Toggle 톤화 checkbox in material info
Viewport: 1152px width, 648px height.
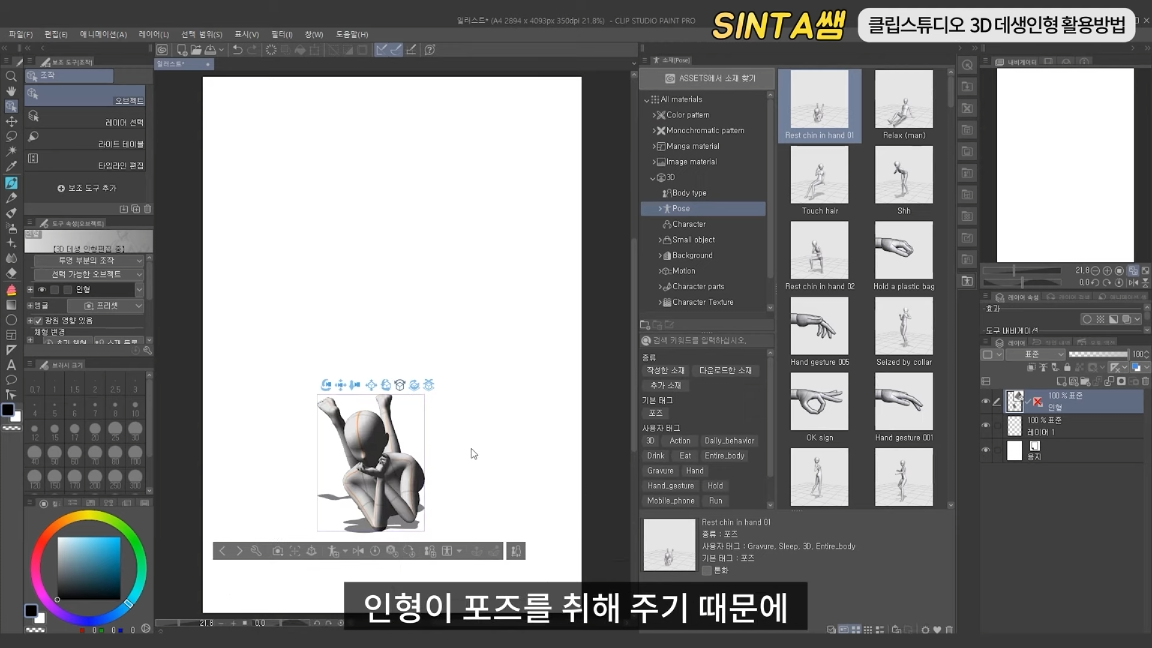[x=707, y=570]
